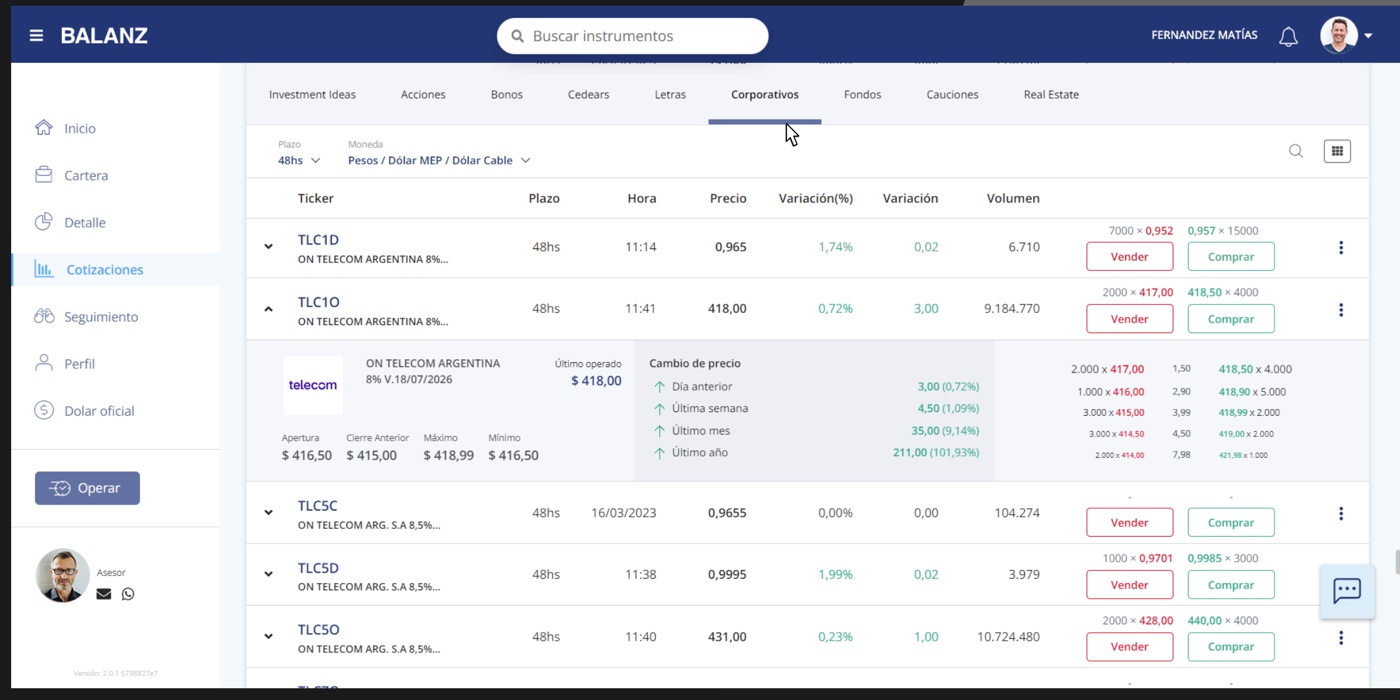Viewport: 1400px width, 700px height.
Task: Sort by the Volumen column header
Action: [1013, 198]
